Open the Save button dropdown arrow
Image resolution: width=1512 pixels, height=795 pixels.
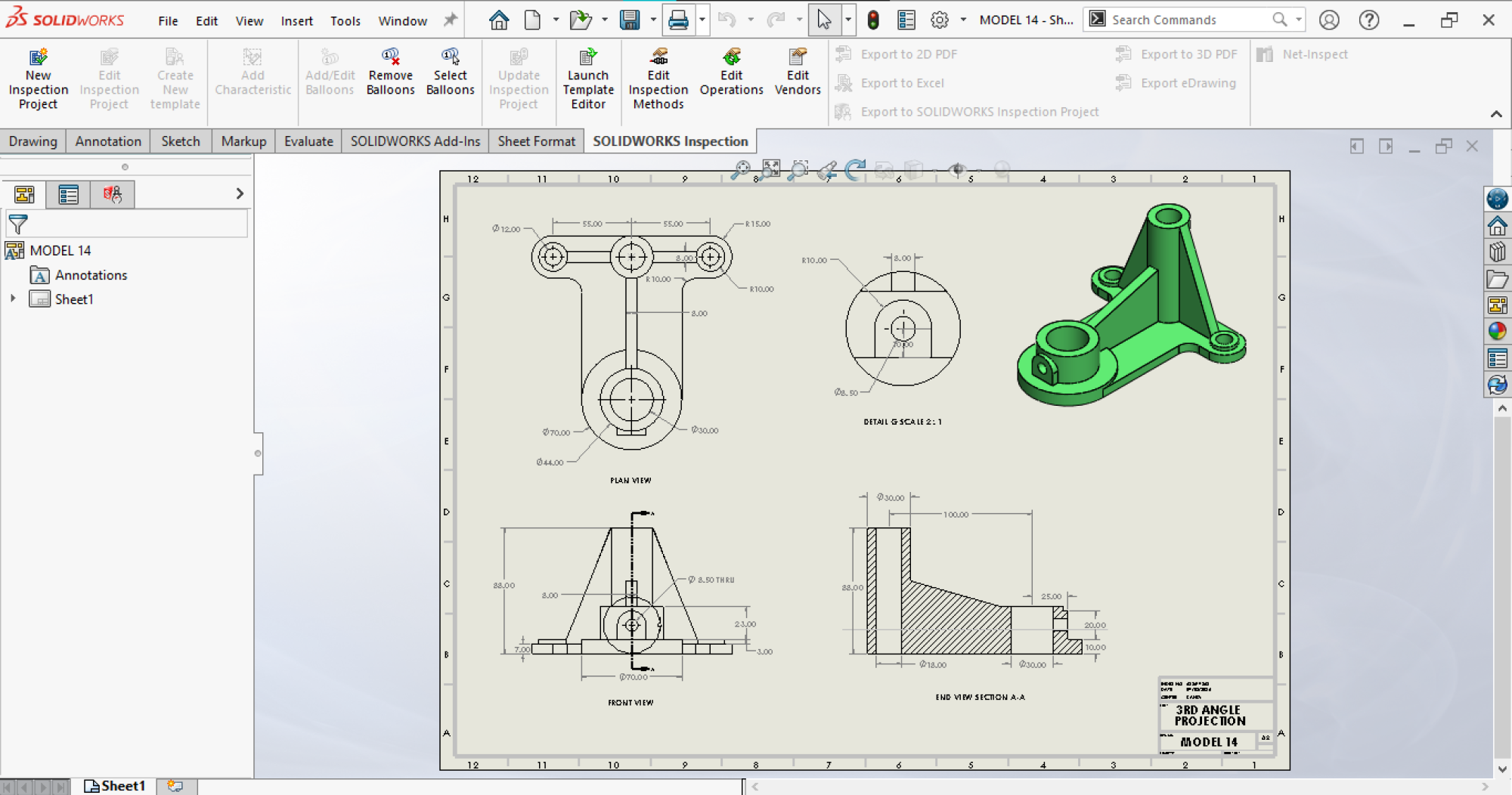(652, 20)
